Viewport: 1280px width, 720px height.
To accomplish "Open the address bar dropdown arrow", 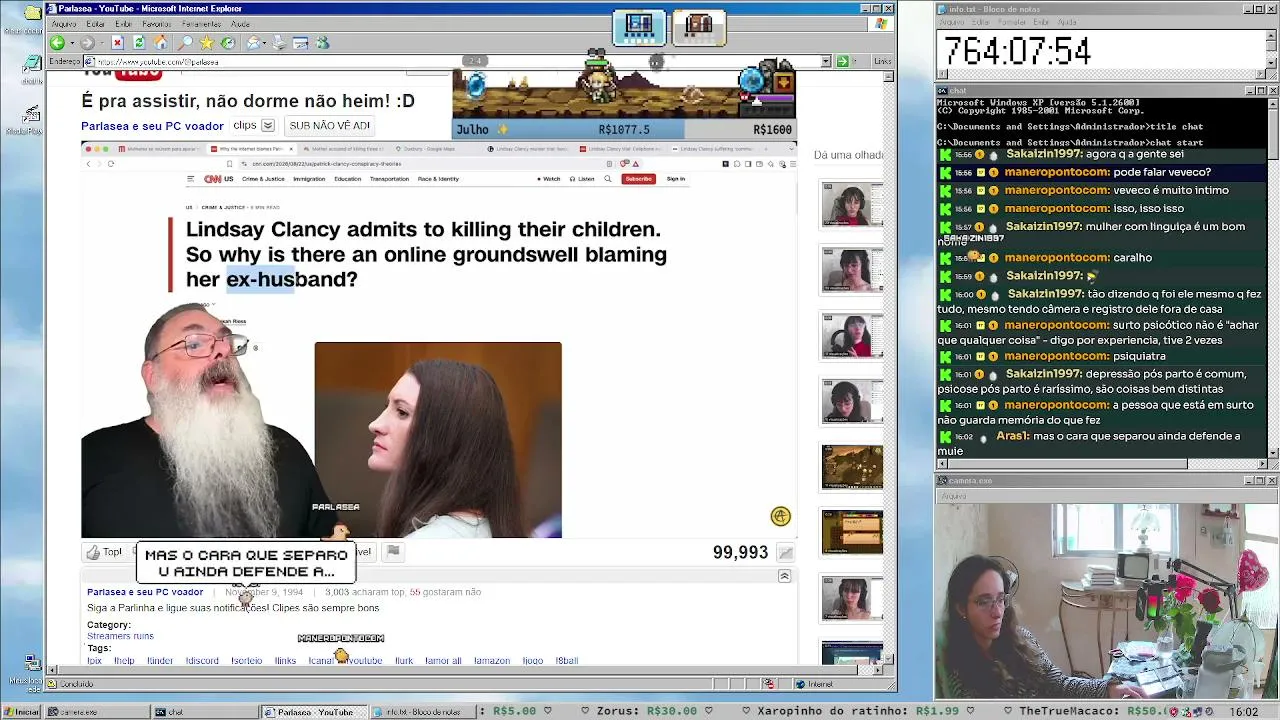I will tap(826, 61).
